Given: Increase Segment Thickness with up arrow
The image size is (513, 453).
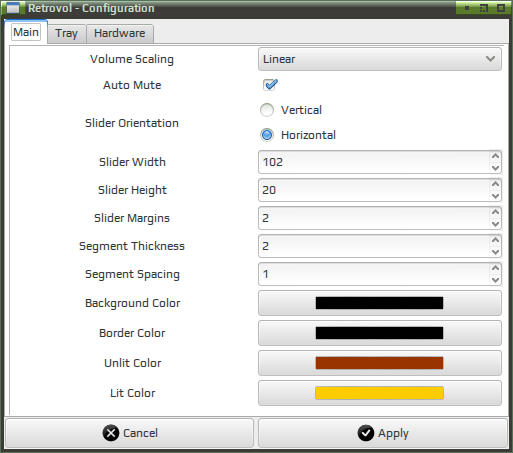Looking at the screenshot, I should pos(495,240).
